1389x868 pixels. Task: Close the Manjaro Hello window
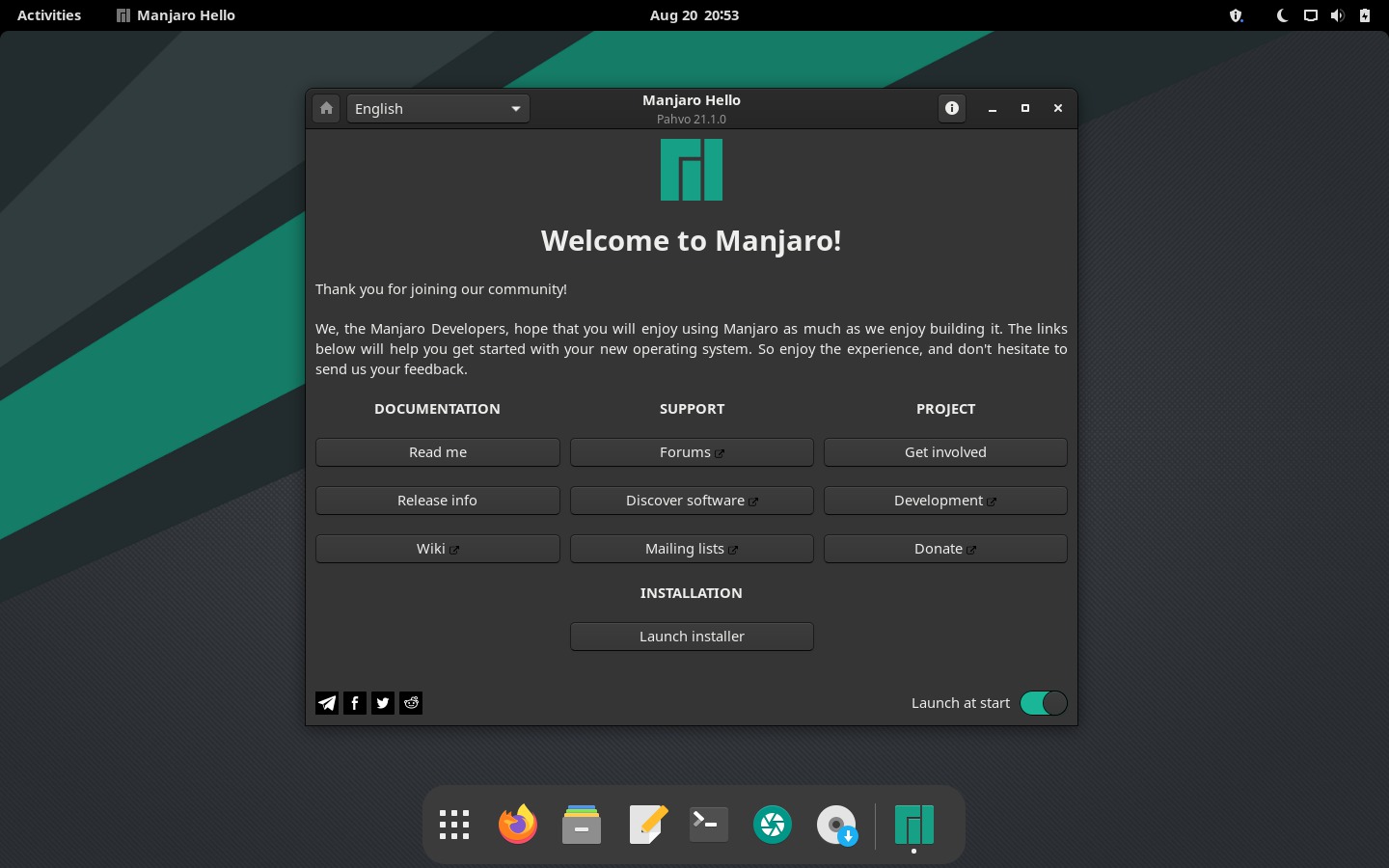coord(1058,108)
